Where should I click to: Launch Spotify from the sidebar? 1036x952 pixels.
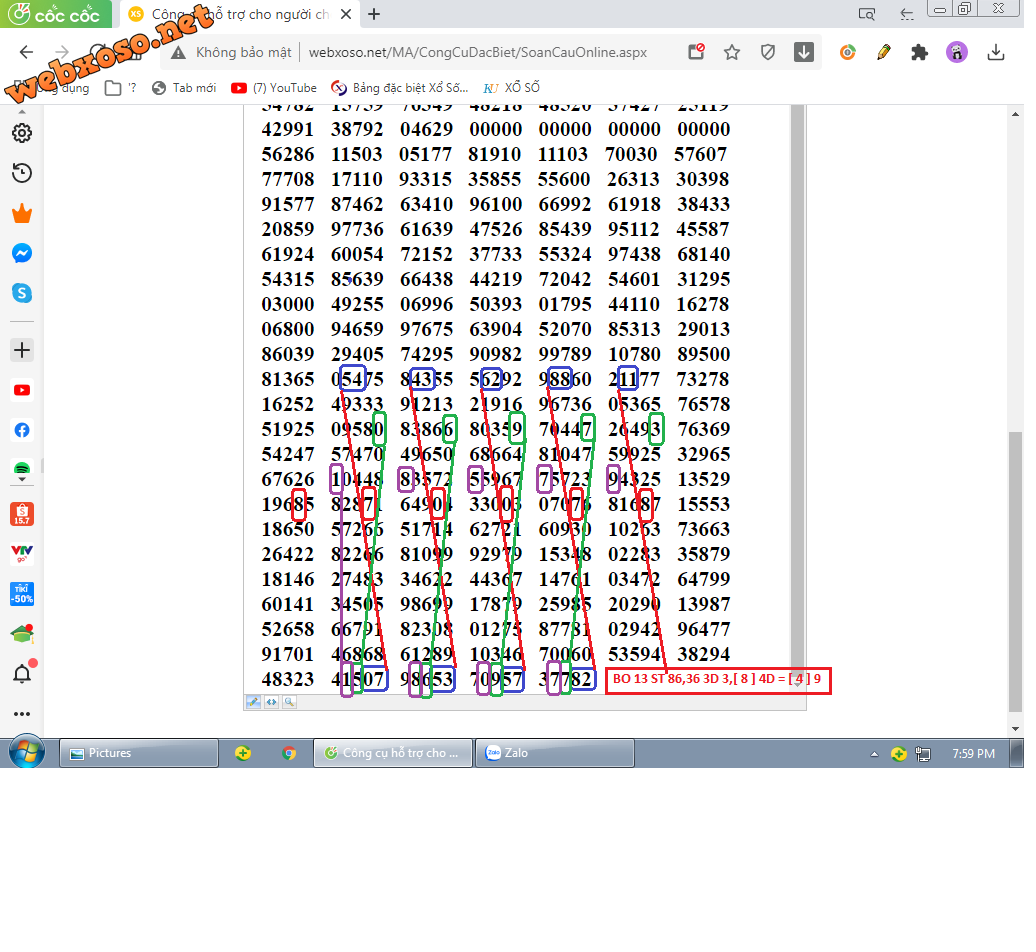pyautogui.click(x=22, y=469)
